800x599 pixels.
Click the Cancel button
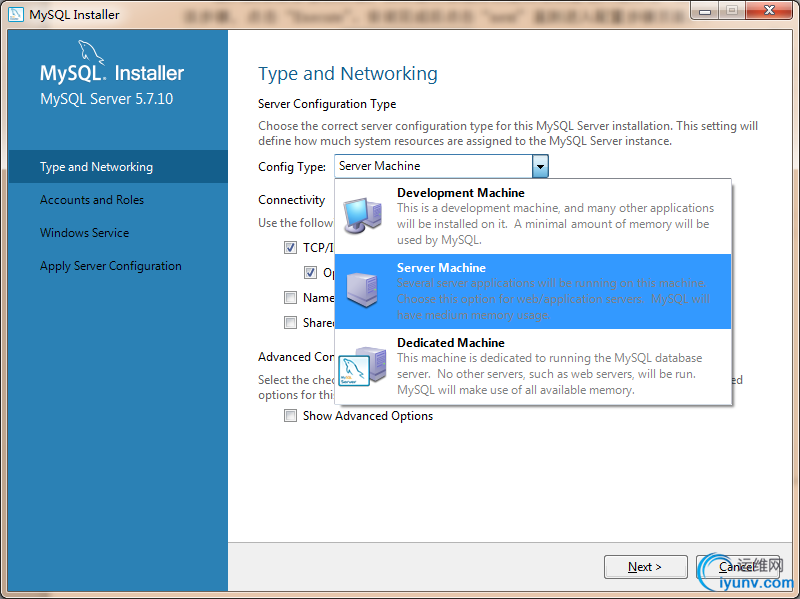(738, 567)
